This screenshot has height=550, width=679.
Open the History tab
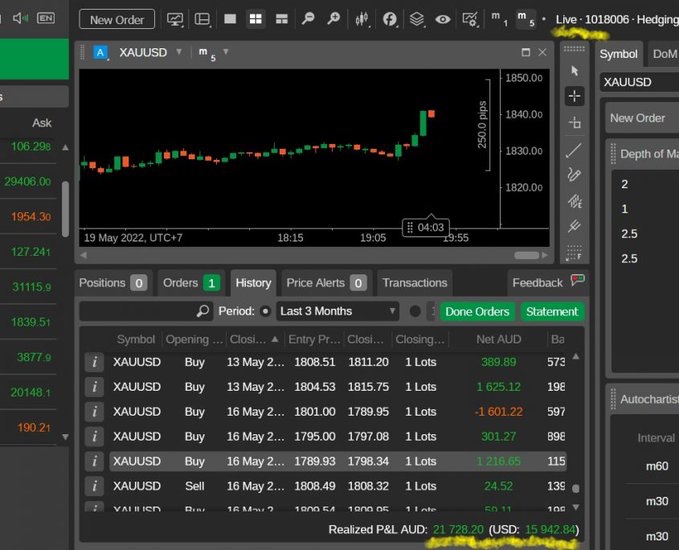pos(253,283)
